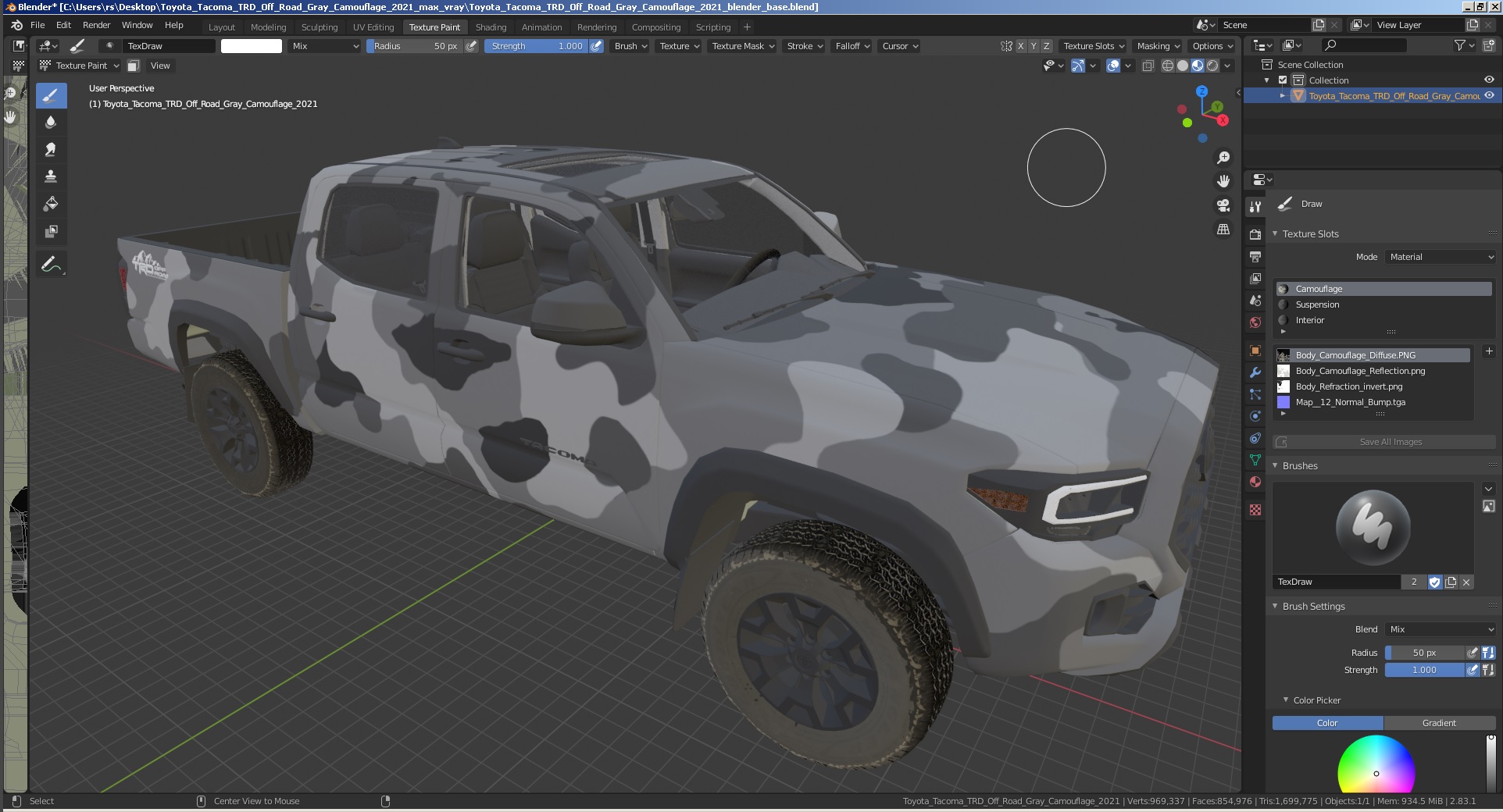Click the Save All Images button

1383,442
